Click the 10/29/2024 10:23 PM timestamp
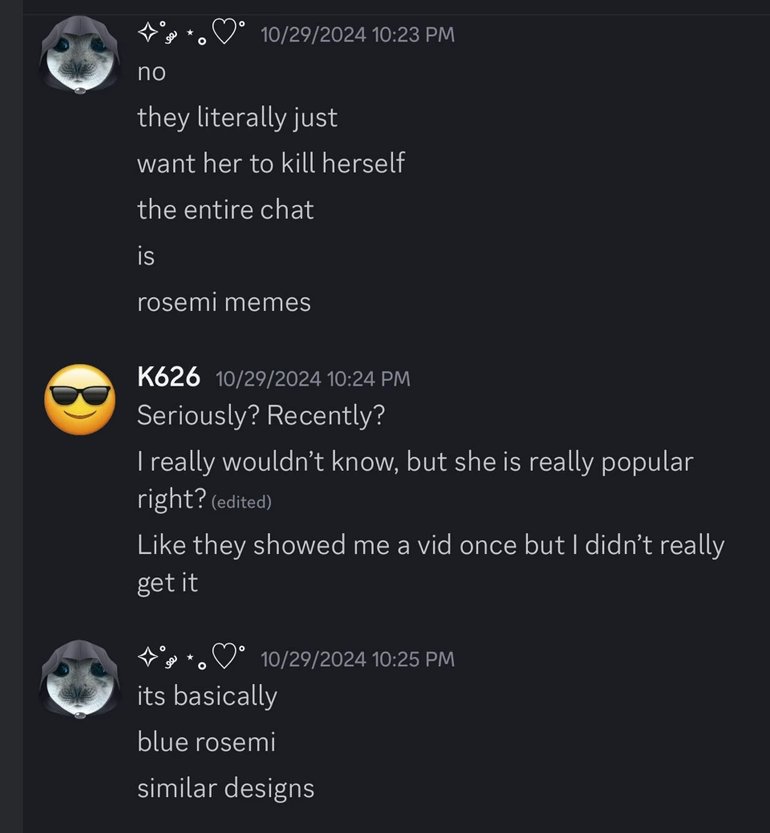Viewport: 770px width, 833px height. [x=358, y=35]
